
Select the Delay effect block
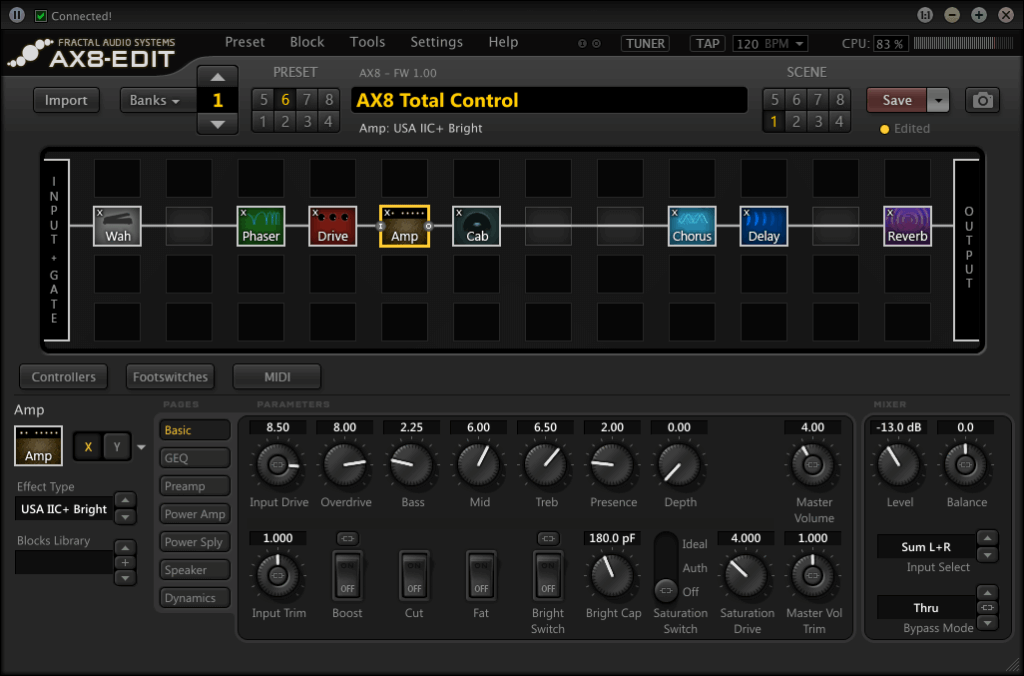click(764, 226)
